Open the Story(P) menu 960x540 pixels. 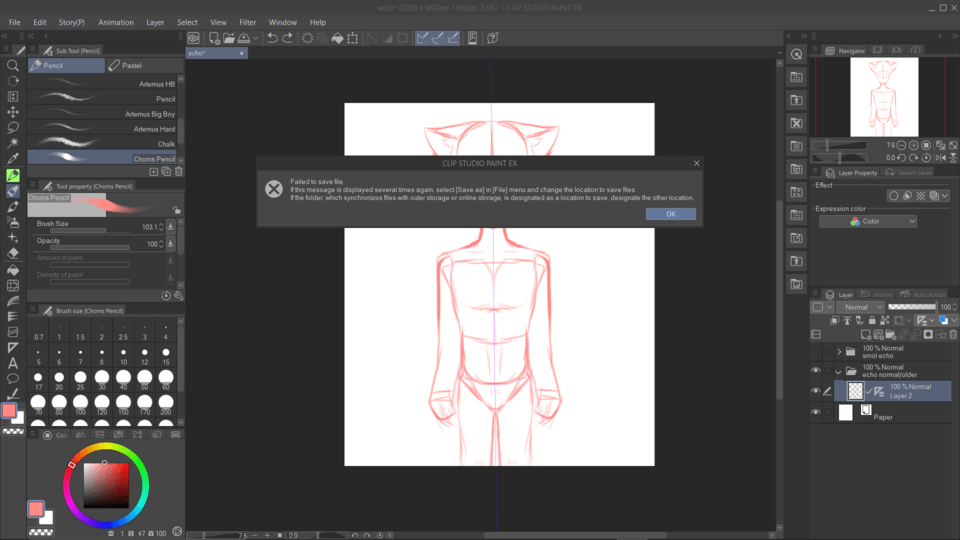point(72,22)
